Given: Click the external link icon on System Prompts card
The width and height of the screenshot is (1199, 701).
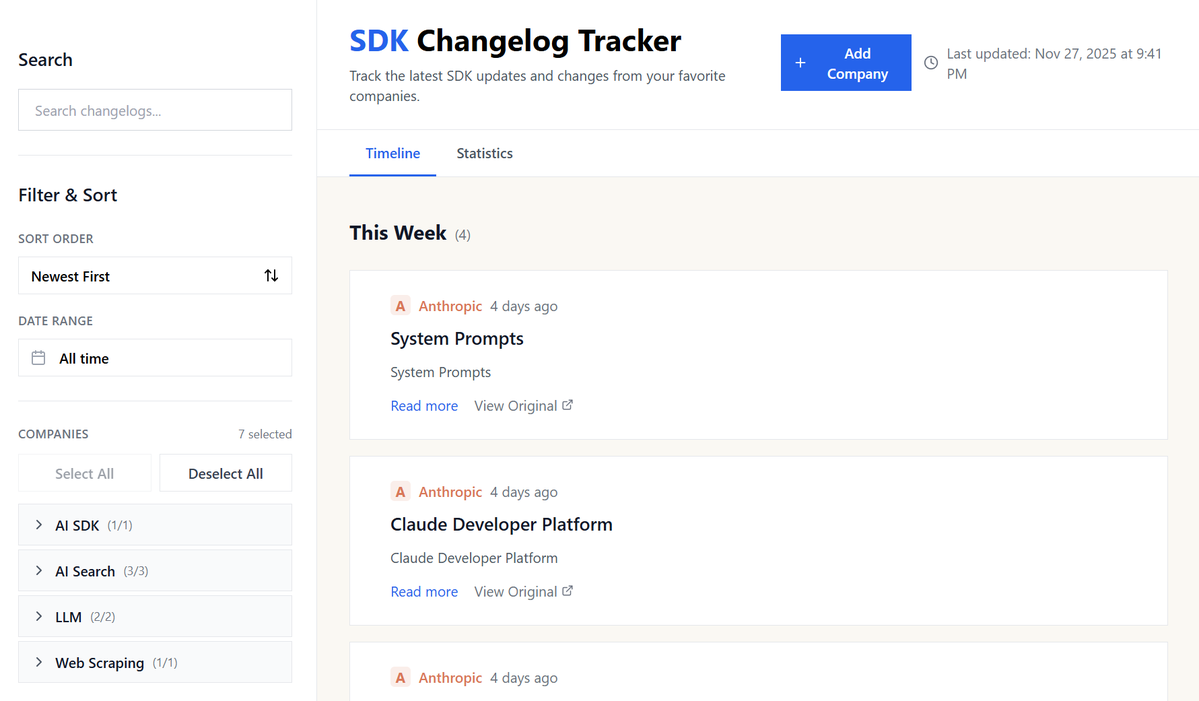Looking at the screenshot, I should pyautogui.click(x=567, y=405).
